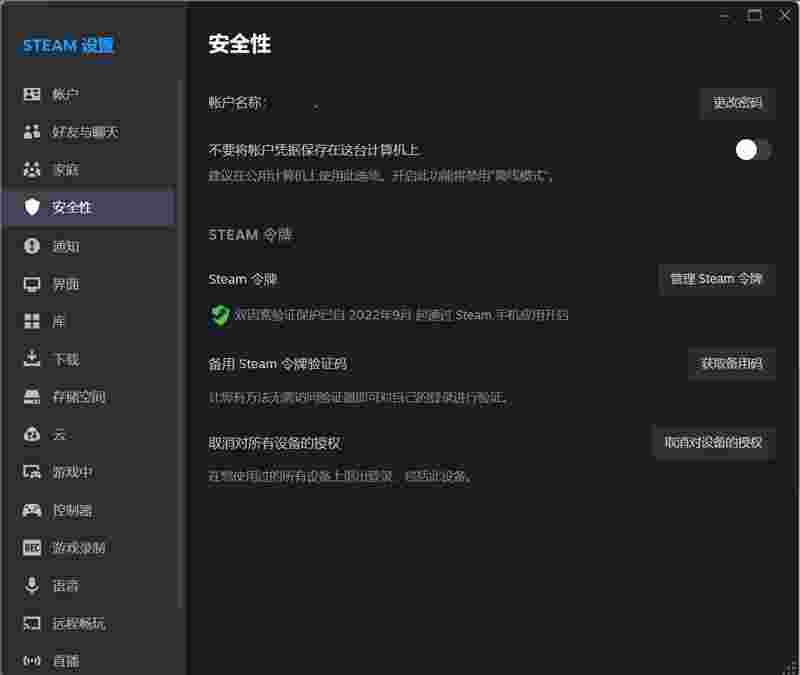The width and height of the screenshot is (800, 675).
Task: Open the 存储空间 (Storage) drive icon
Action: 32,396
